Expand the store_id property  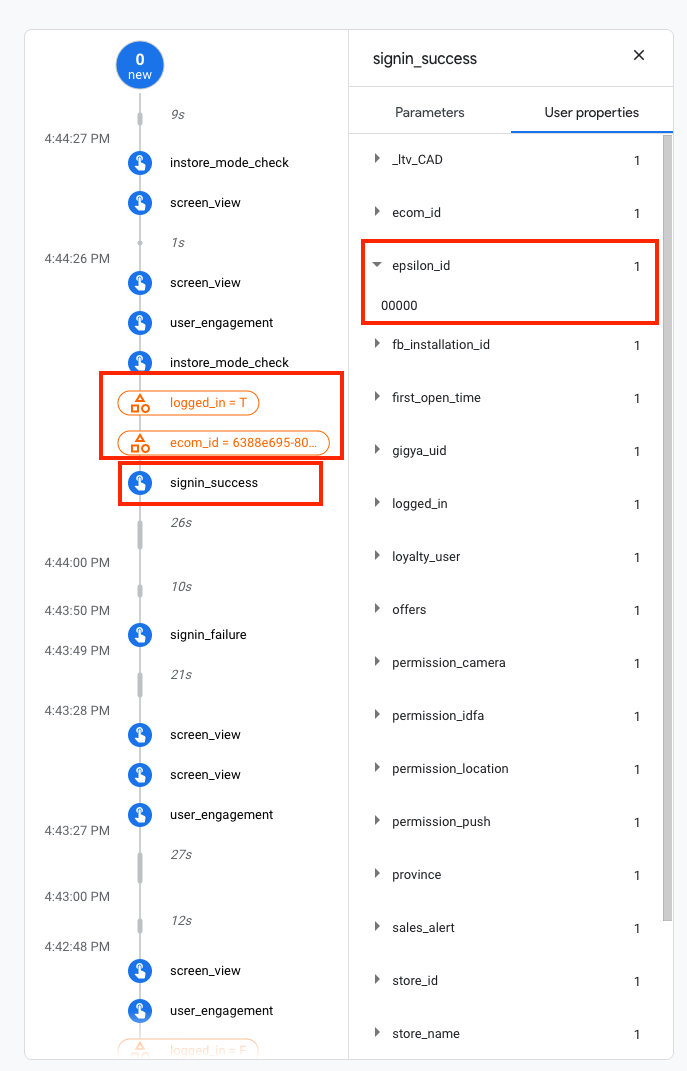tap(377, 979)
